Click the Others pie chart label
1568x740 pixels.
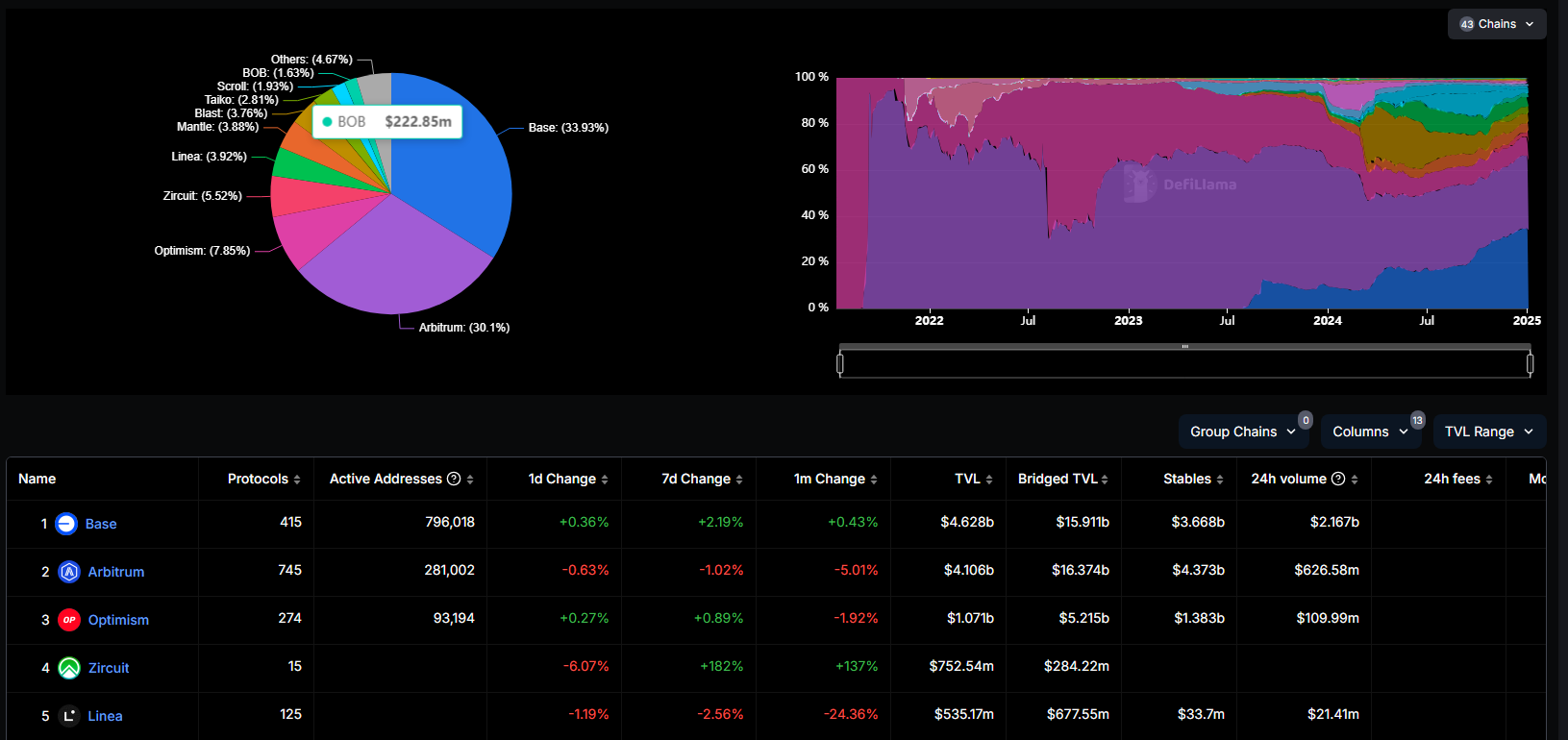[x=311, y=60]
